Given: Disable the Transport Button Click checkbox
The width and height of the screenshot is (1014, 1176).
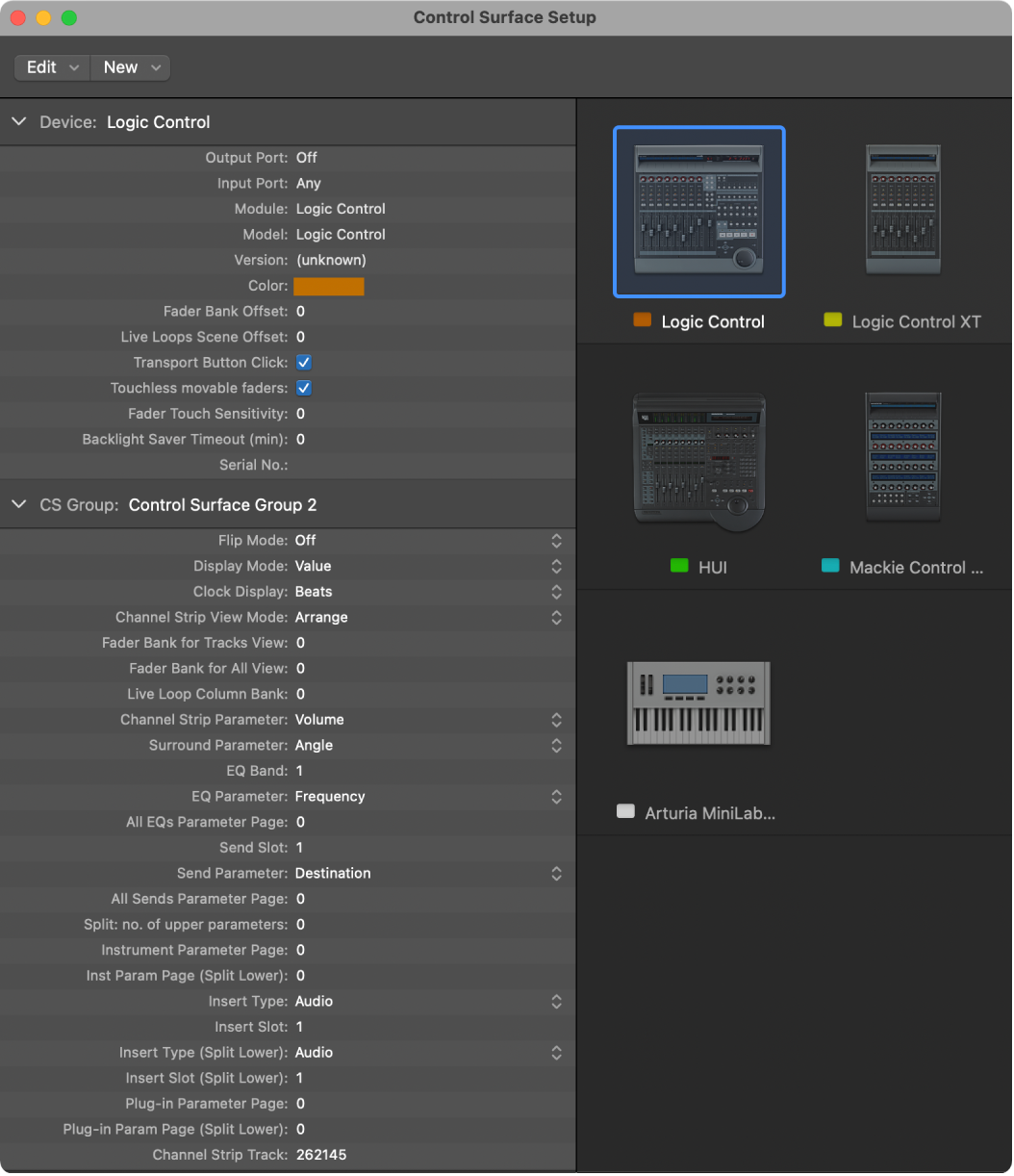Looking at the screenshot, I should tap(303, 363).
